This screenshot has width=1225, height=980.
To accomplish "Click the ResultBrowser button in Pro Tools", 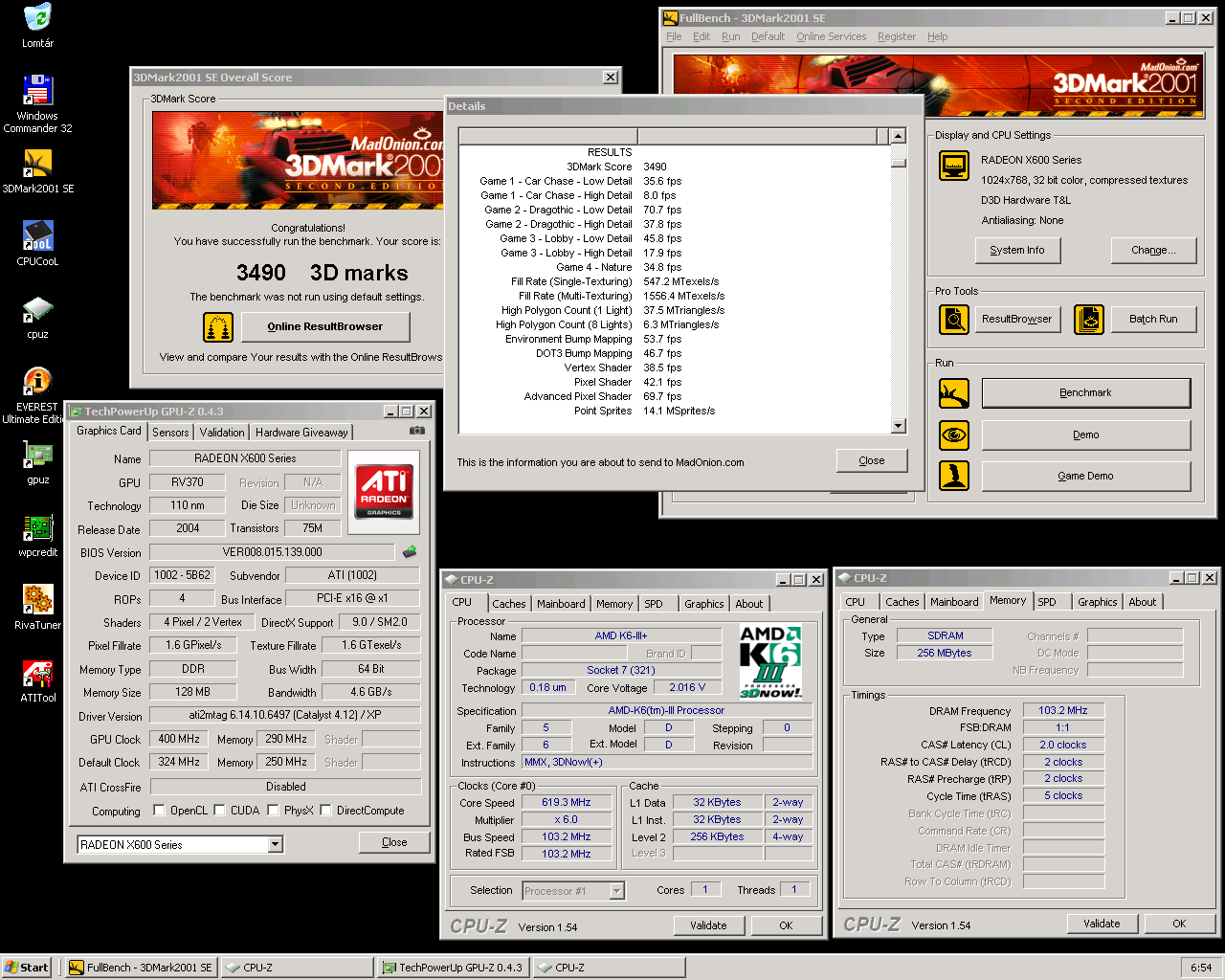I will click(1017, 319).
